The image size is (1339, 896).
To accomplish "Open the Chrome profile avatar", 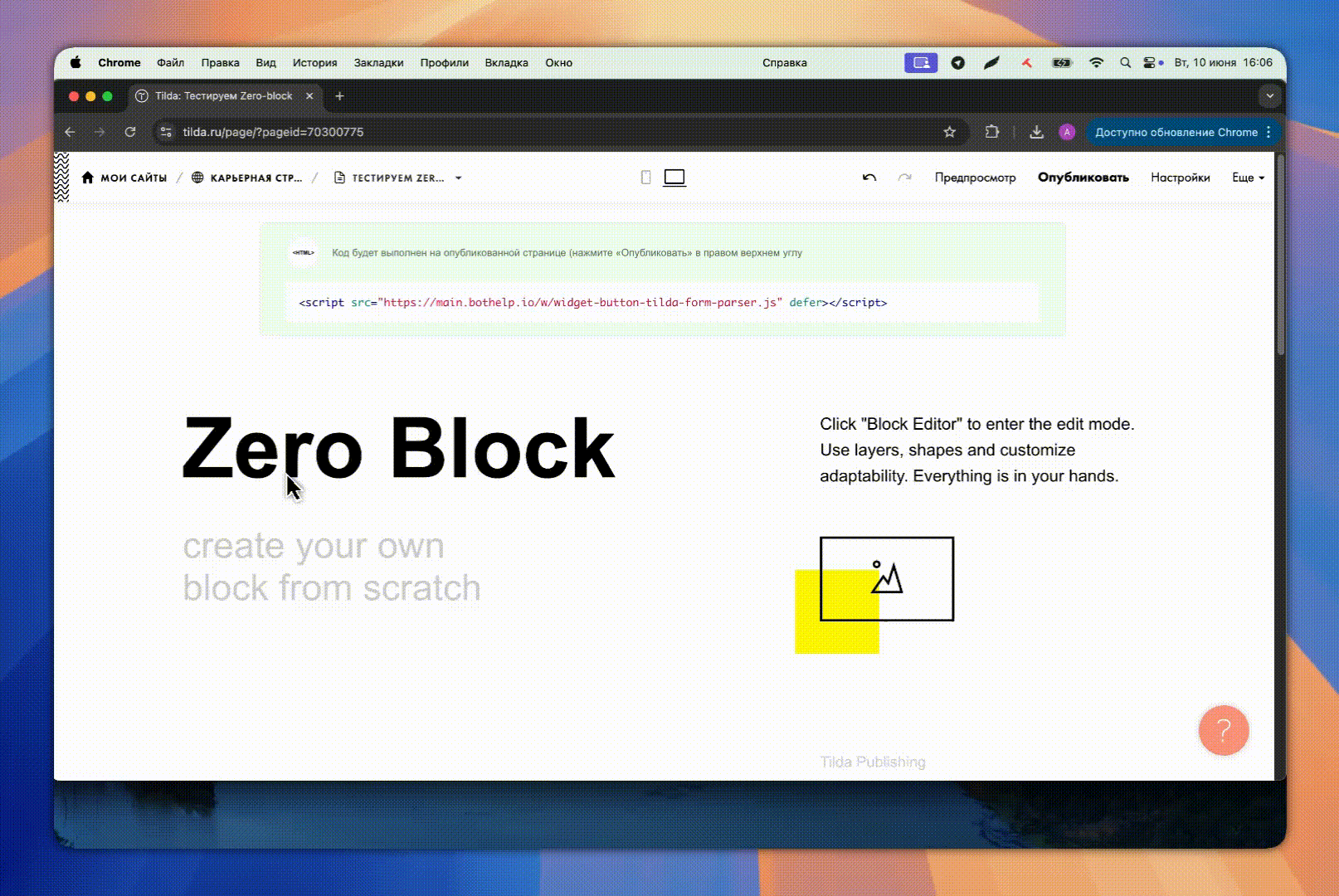I will click(1067, 132).
